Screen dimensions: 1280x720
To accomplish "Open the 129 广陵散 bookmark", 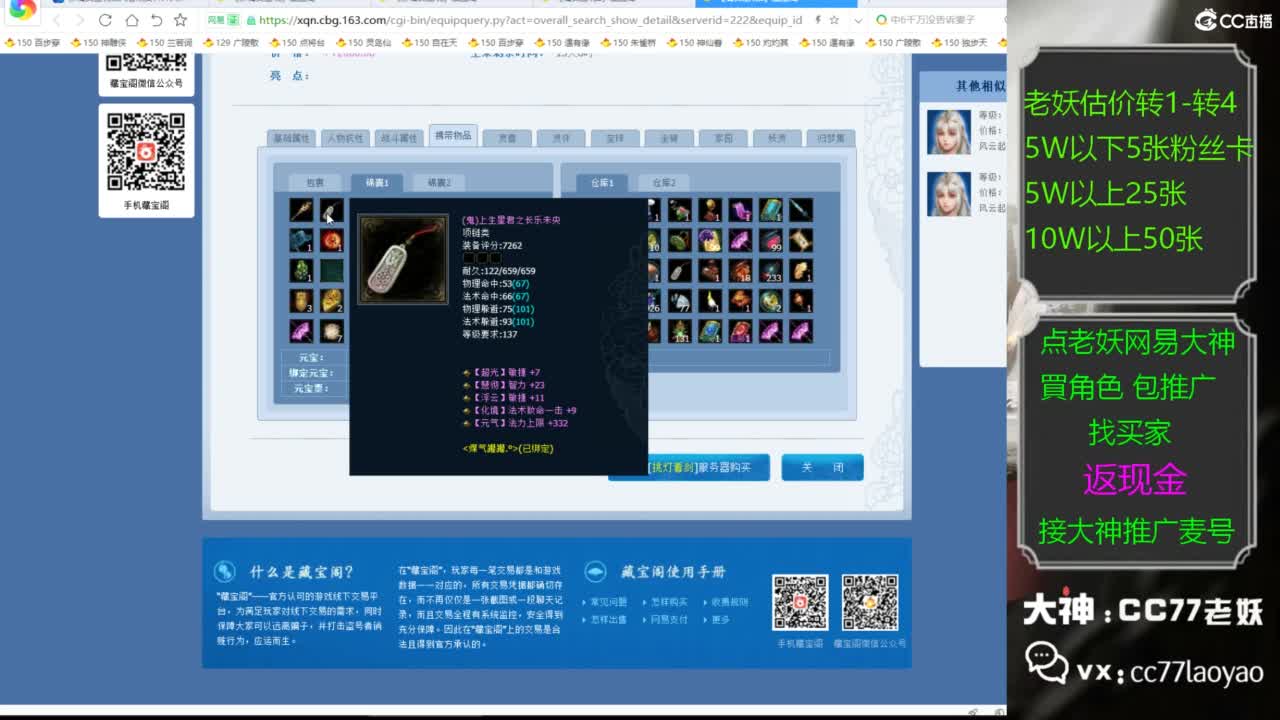I will coord(230,43).
